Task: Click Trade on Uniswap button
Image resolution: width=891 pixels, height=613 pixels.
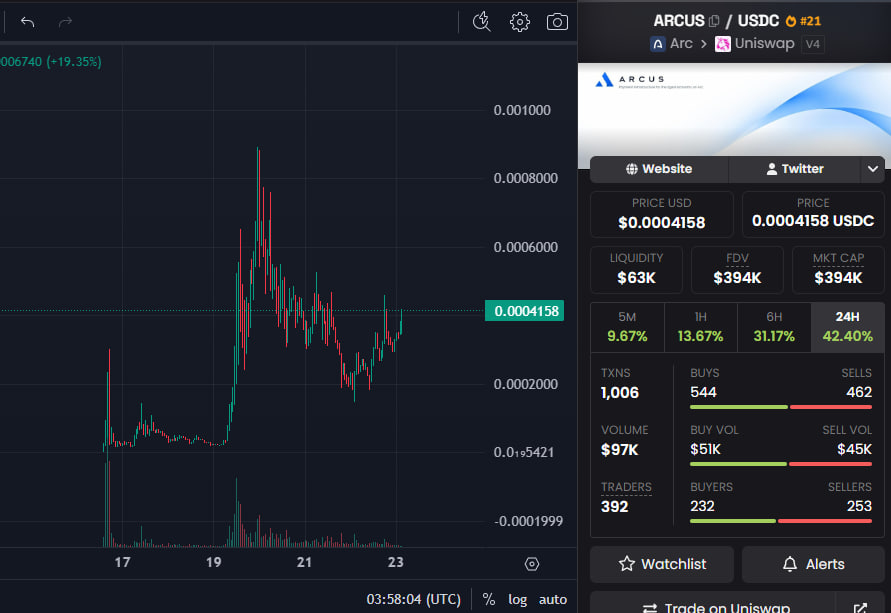Action: pyautogui.click(x=713, y=604)
